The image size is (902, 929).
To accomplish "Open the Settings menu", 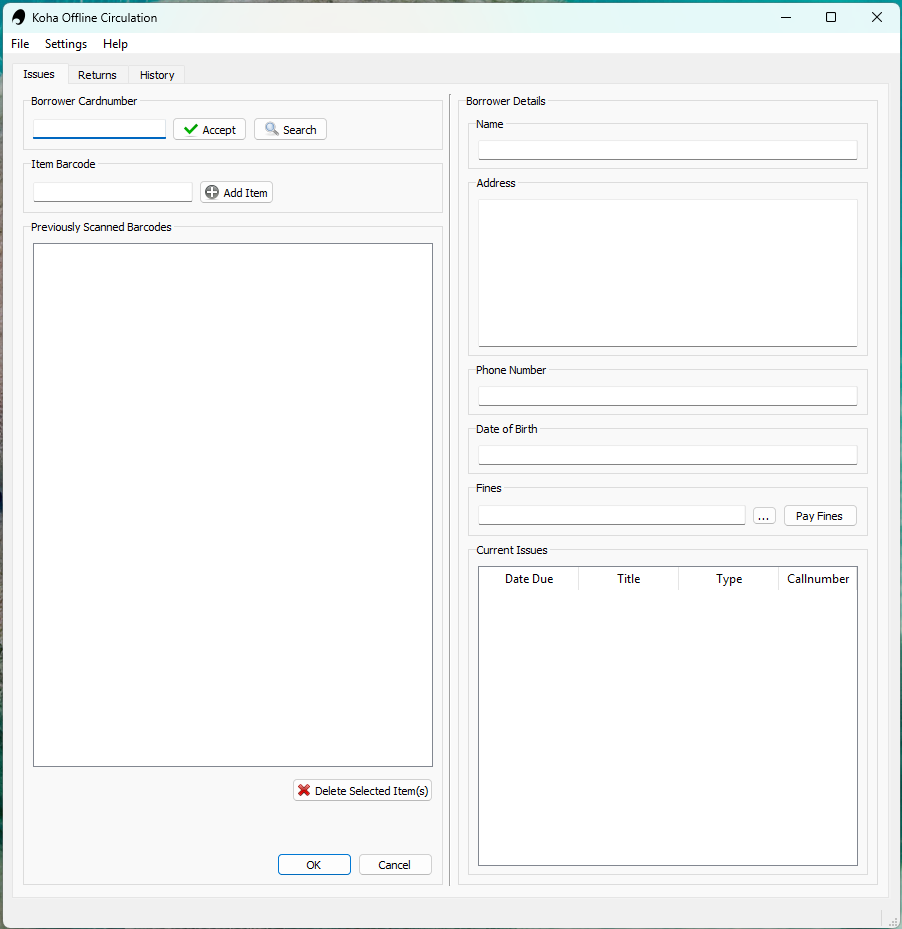I will (66, 44).
